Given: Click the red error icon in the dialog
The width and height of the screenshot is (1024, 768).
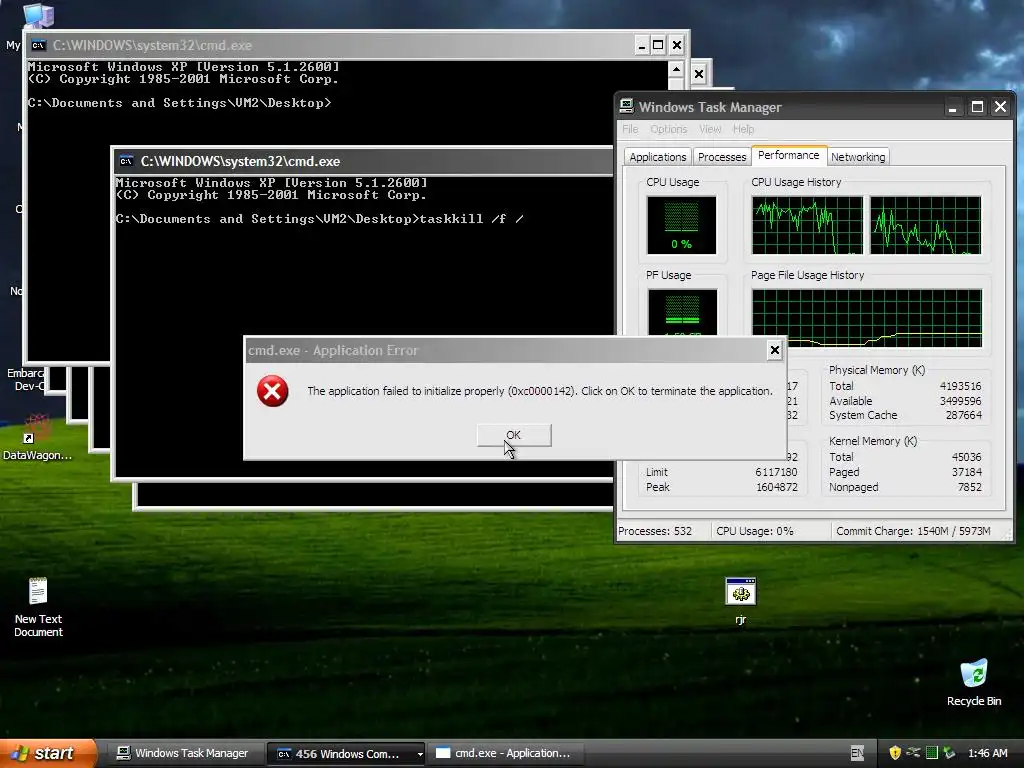Looking at the screenshot, I should (x=272, y=391).
